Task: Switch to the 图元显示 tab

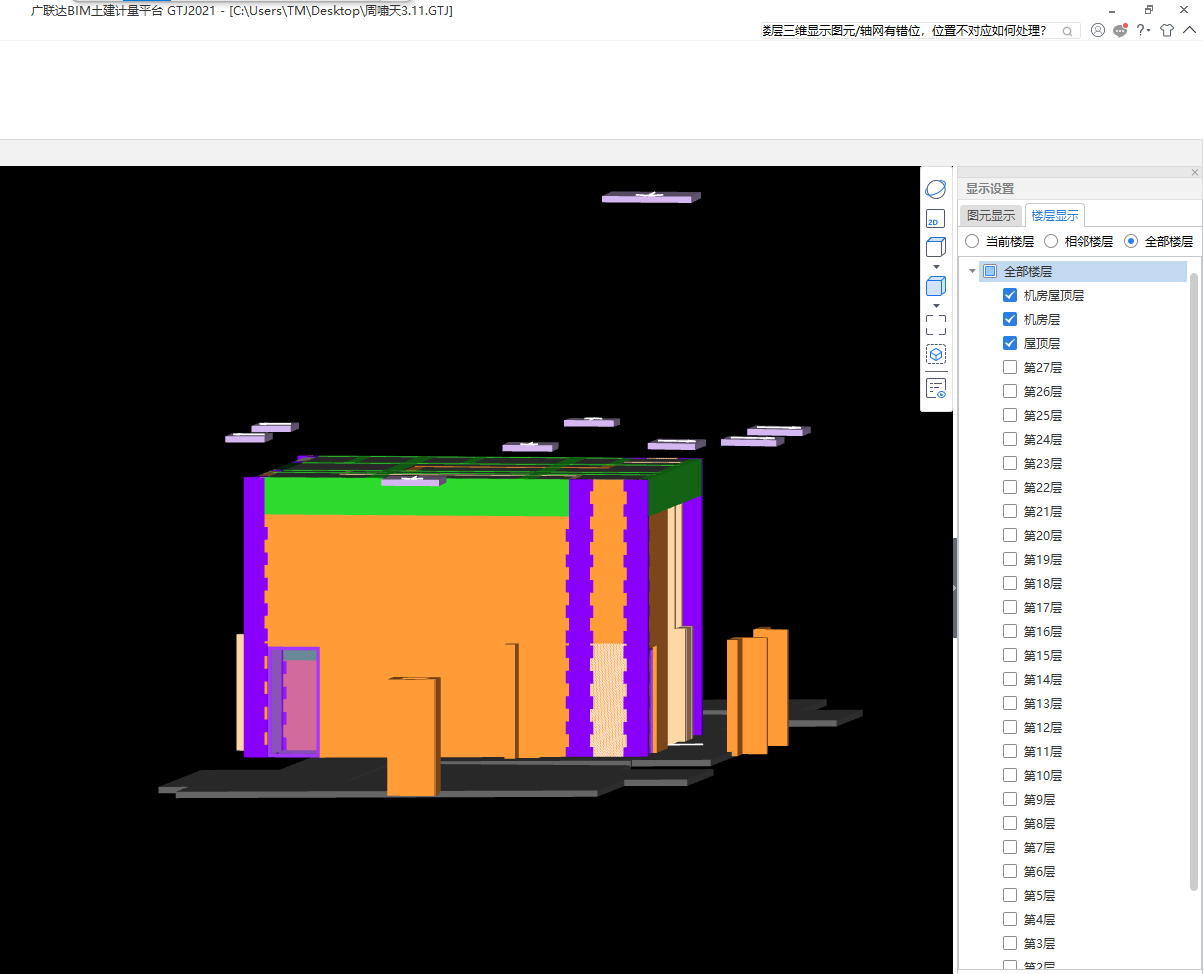Action: point(990,215)
